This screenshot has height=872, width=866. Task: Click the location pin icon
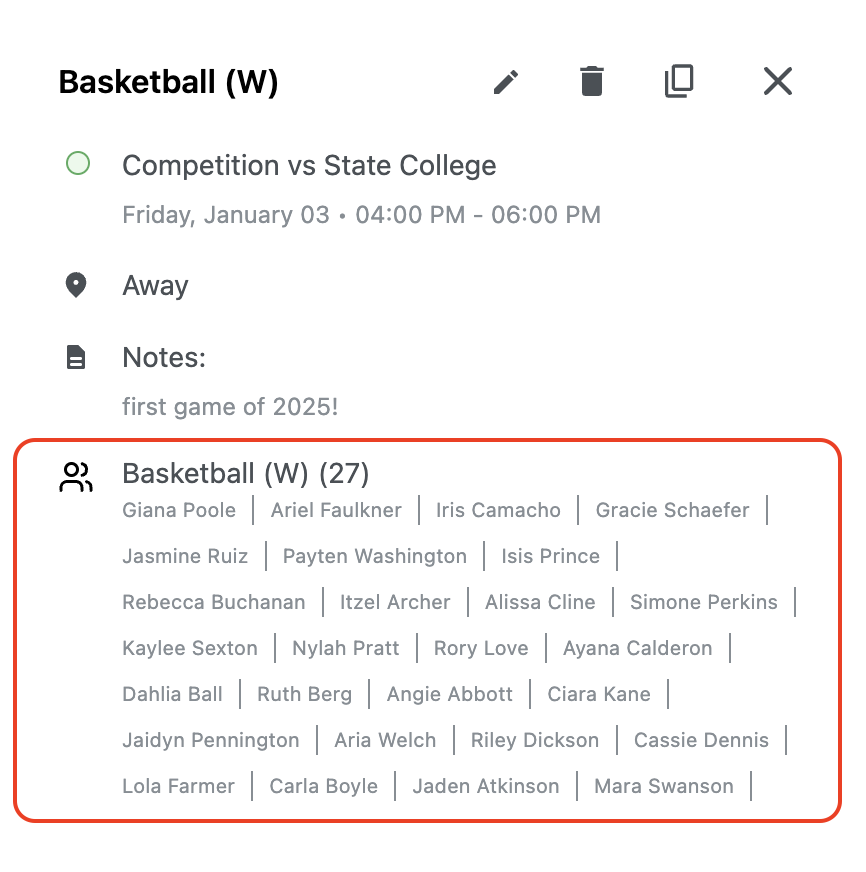click(76, 286)
